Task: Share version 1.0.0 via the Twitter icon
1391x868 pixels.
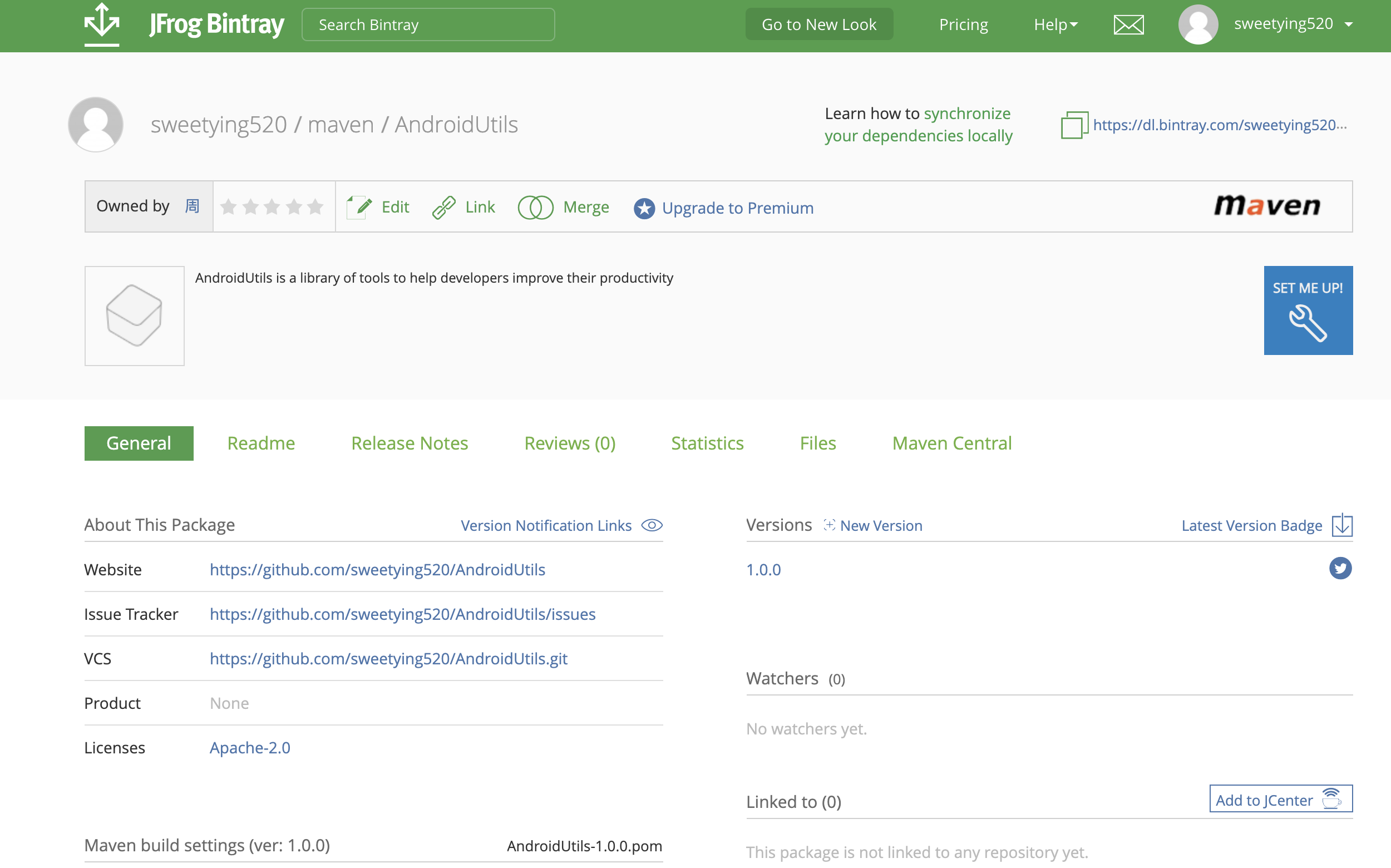Action: (1340, 568)
